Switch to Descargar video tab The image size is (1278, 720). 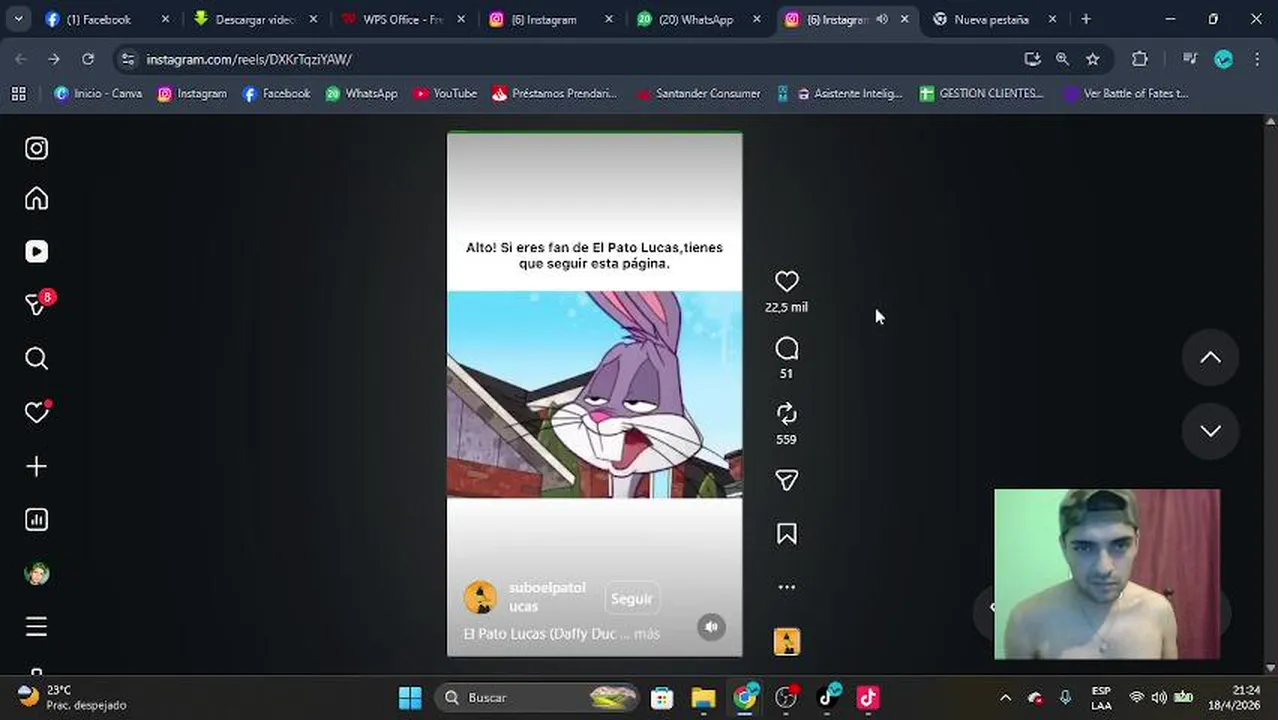point(256,19)
